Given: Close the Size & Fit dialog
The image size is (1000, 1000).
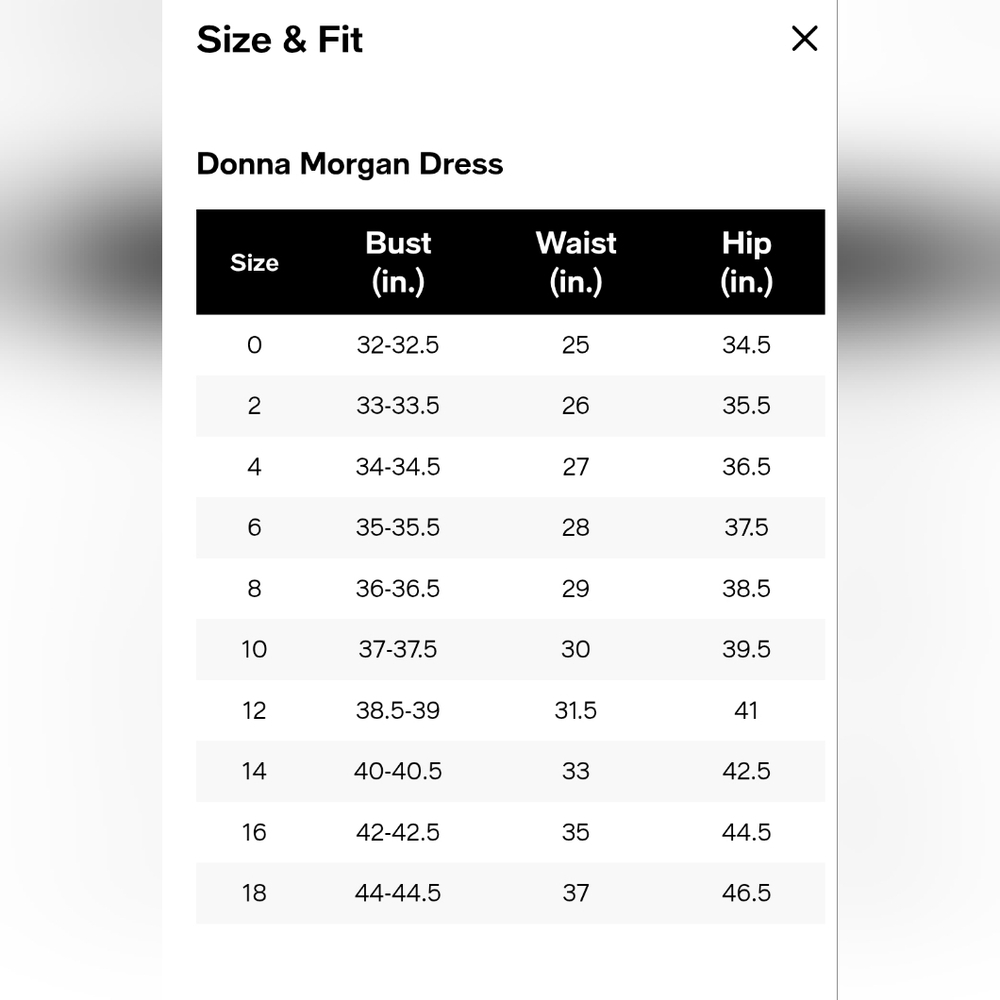Looking at the screenshot, I should 804,39.
